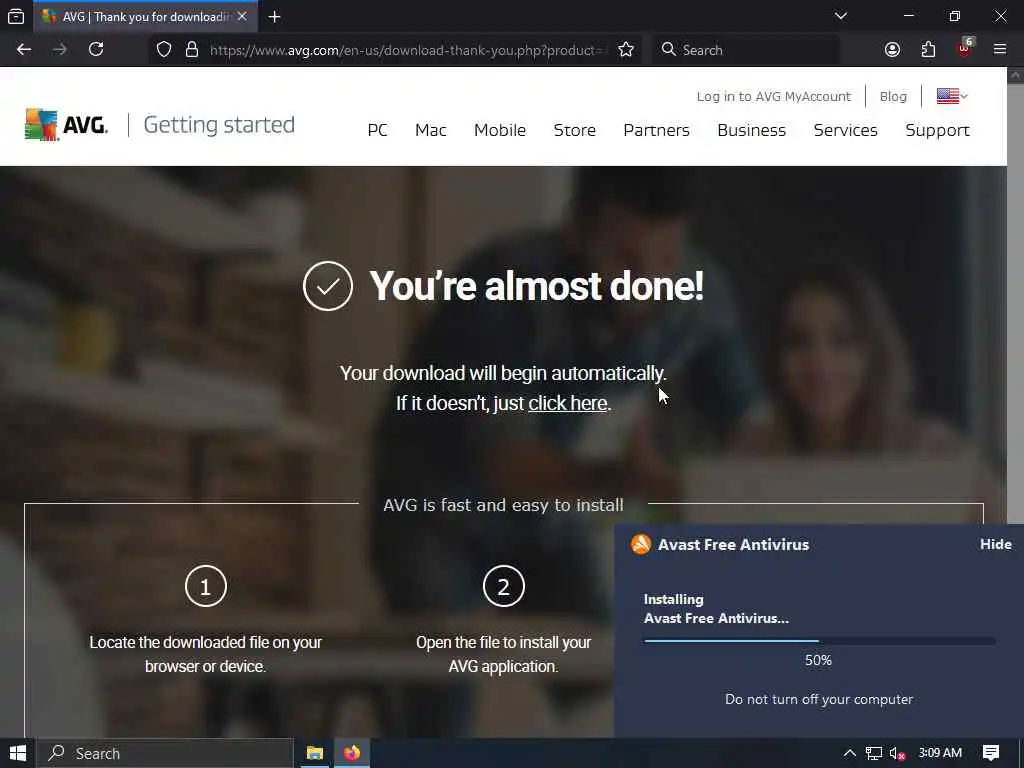The width and height of the screenshot is (1024, 768).
Task: Click Log in to AVG MyAccount
Action: click(x=773, y=97)
